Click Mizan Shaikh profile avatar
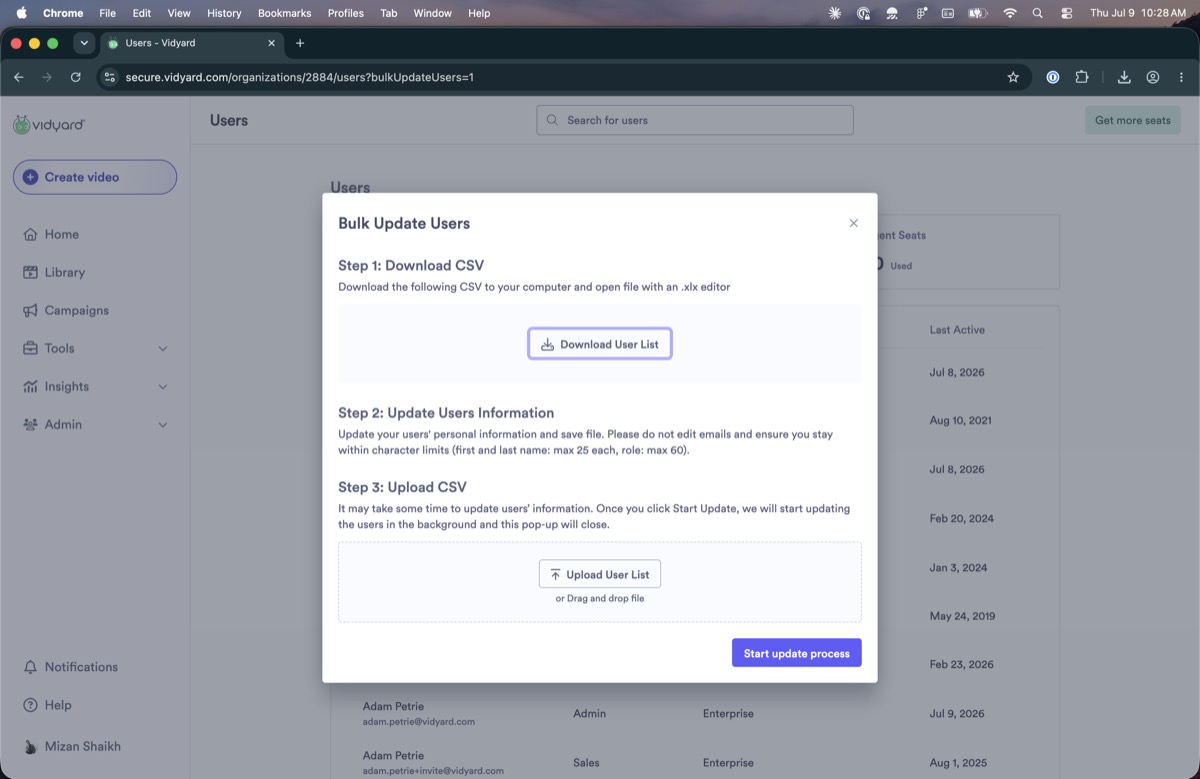This screenshot has height=779, width=1200. click(x=30, y=746)
